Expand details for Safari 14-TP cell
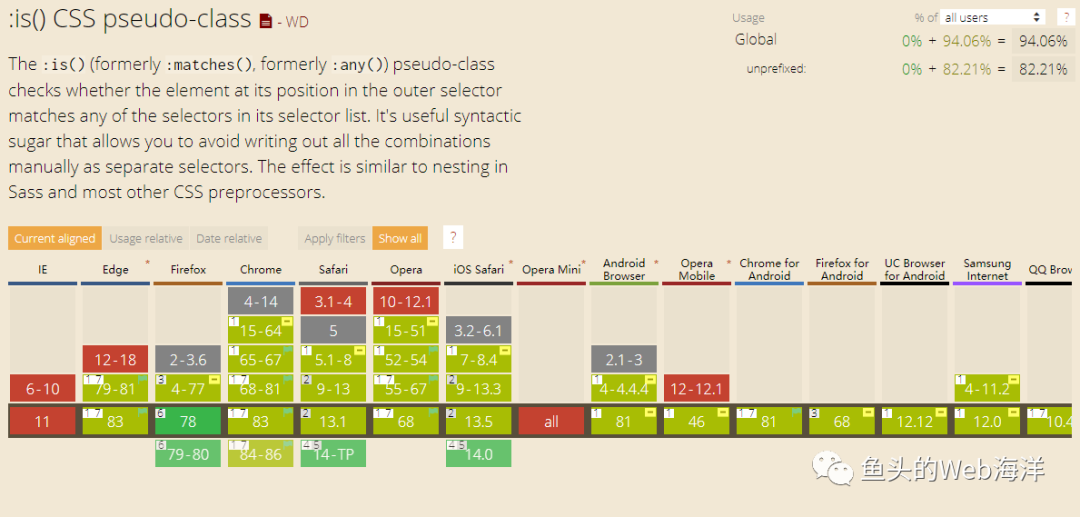Viewport: 1080px width, 517px height. (x=333, y=454)
